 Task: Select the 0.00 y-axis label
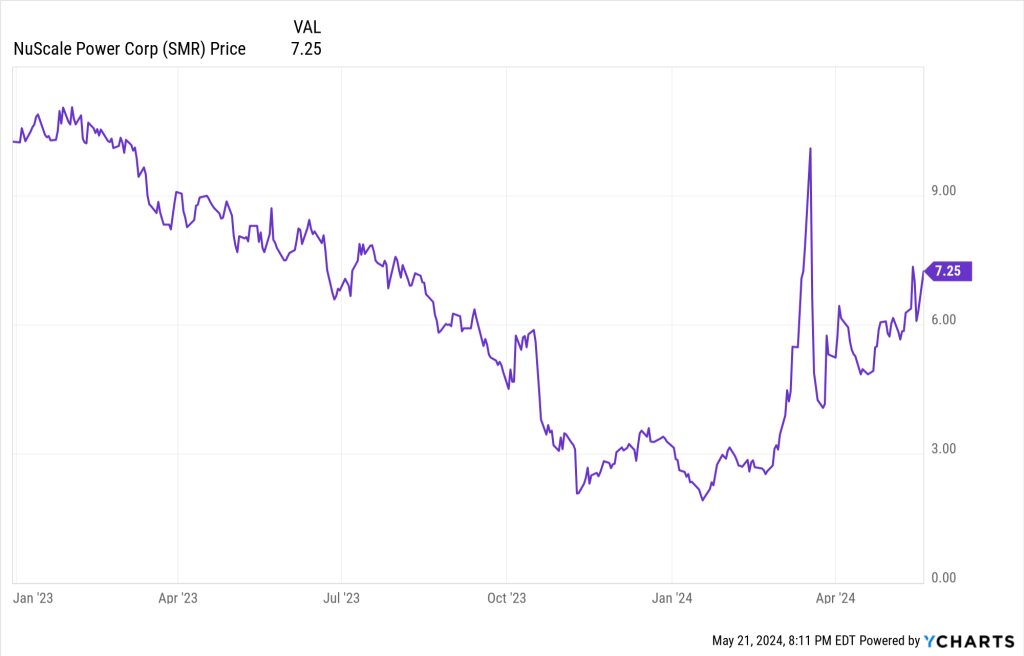pos(944,578)
